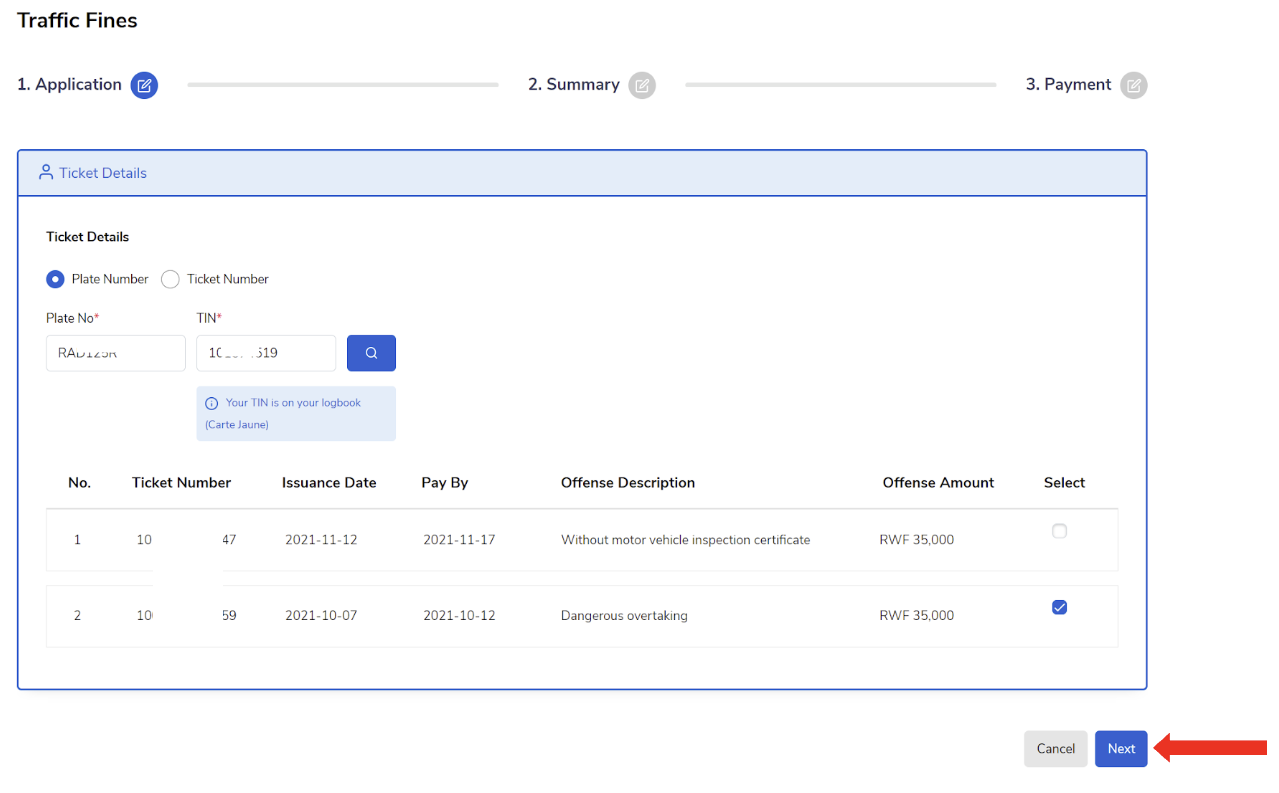Viewport: 1279px width, 793px height.
Task: Click the pay by date 2021-10-12
Action: point(459,616)
